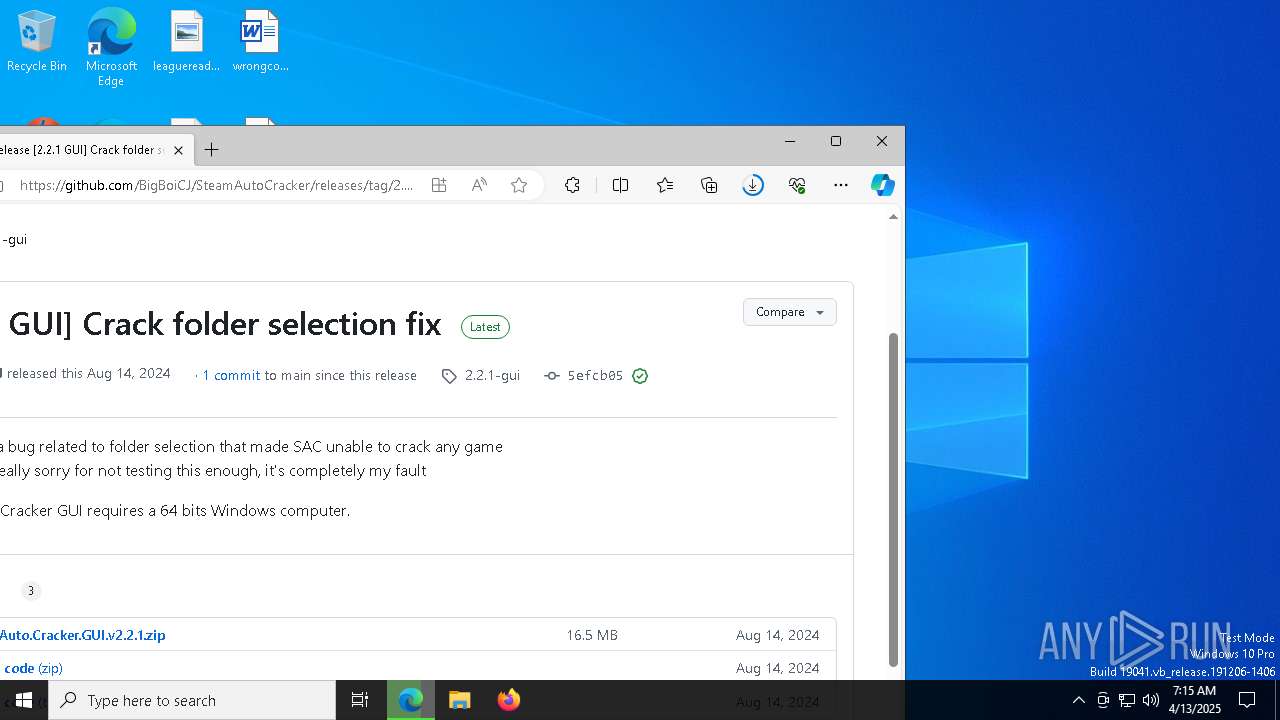This screenshot has width=1280, height=720.
Task: Click the page vertical scrollbar thumb
Action: 893,500
